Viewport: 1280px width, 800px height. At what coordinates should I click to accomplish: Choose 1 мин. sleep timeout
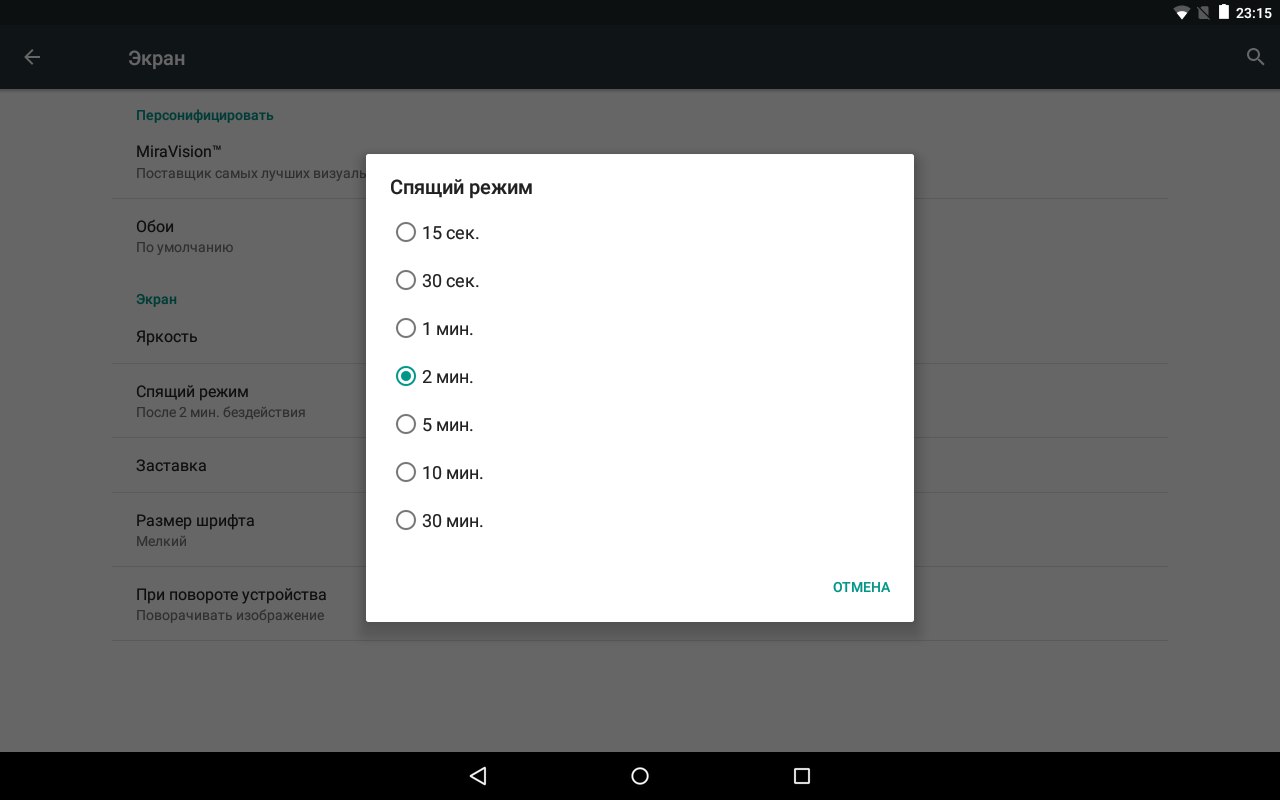[x=406, y=328]
